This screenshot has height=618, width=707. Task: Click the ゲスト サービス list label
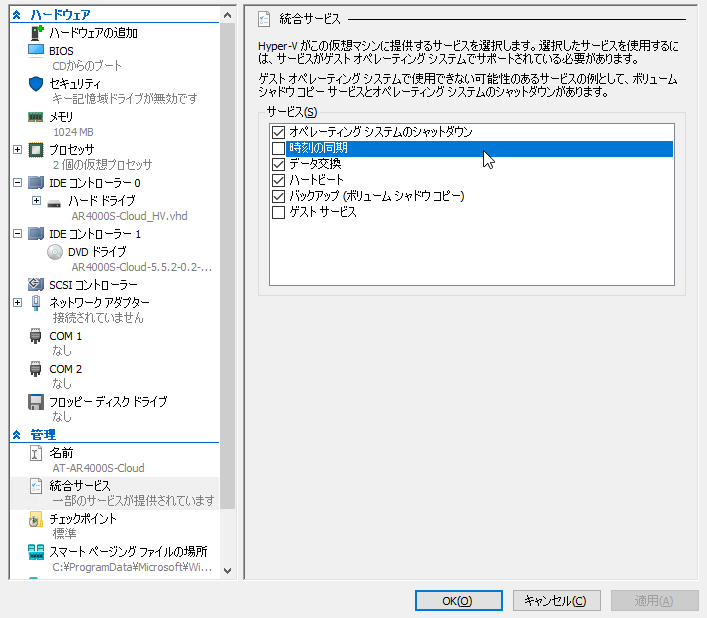pos(323,212)
